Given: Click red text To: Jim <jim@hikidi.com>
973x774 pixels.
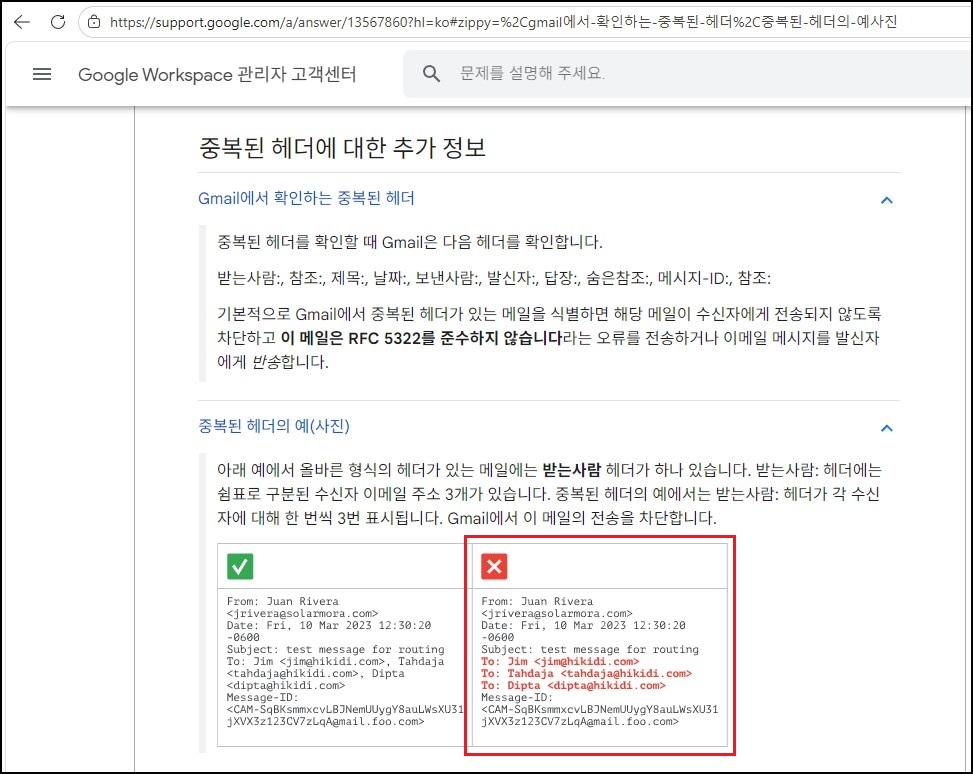Looking at the screenshot, I should (560, 662).
